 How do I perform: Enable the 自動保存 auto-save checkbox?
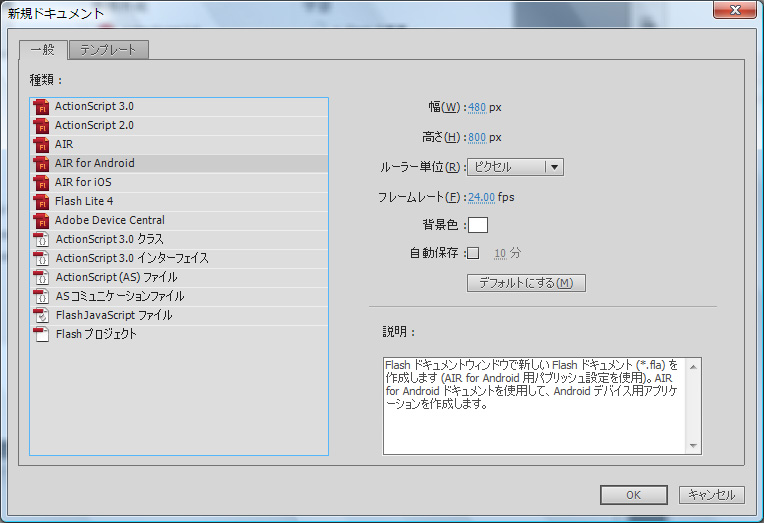(x=473, y=253)
